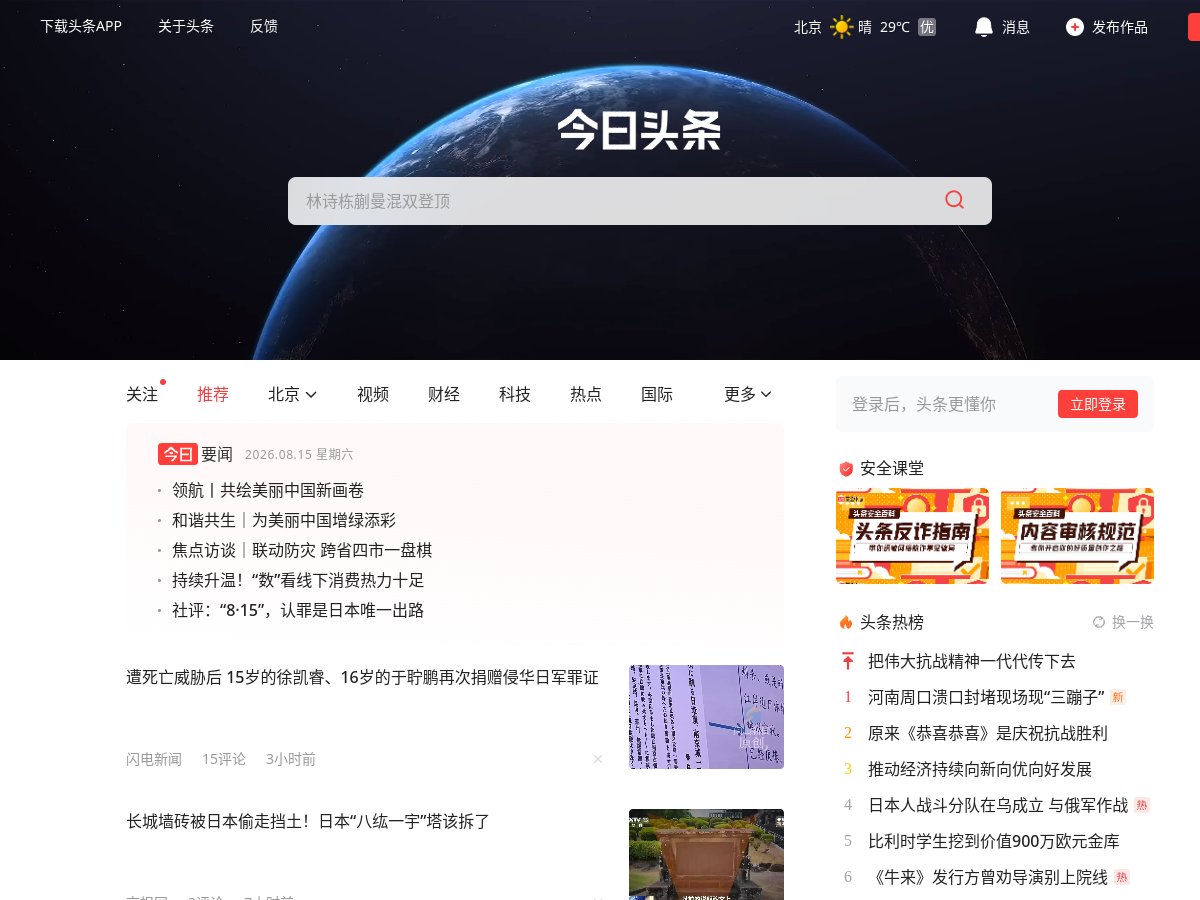Open the 关注 tab
This screenshot has height=900, width=1200.
pyautogui.click(x=142, y=394)
